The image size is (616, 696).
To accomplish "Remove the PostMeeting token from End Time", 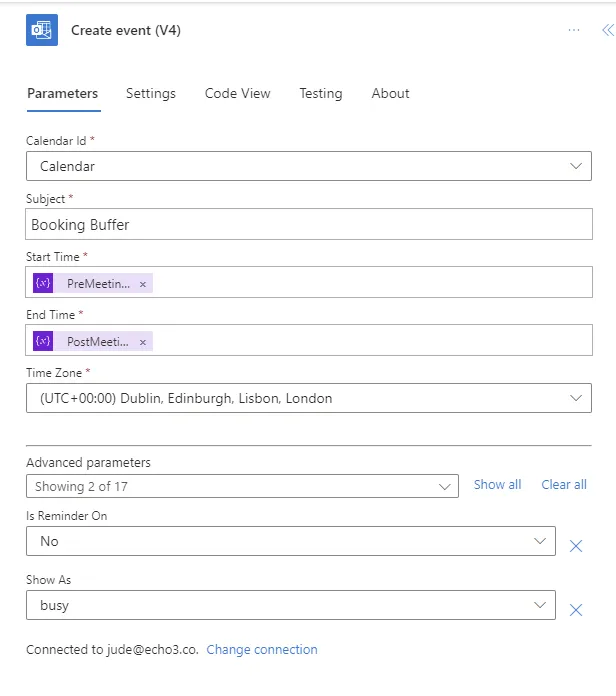I will tap(143, 342).
